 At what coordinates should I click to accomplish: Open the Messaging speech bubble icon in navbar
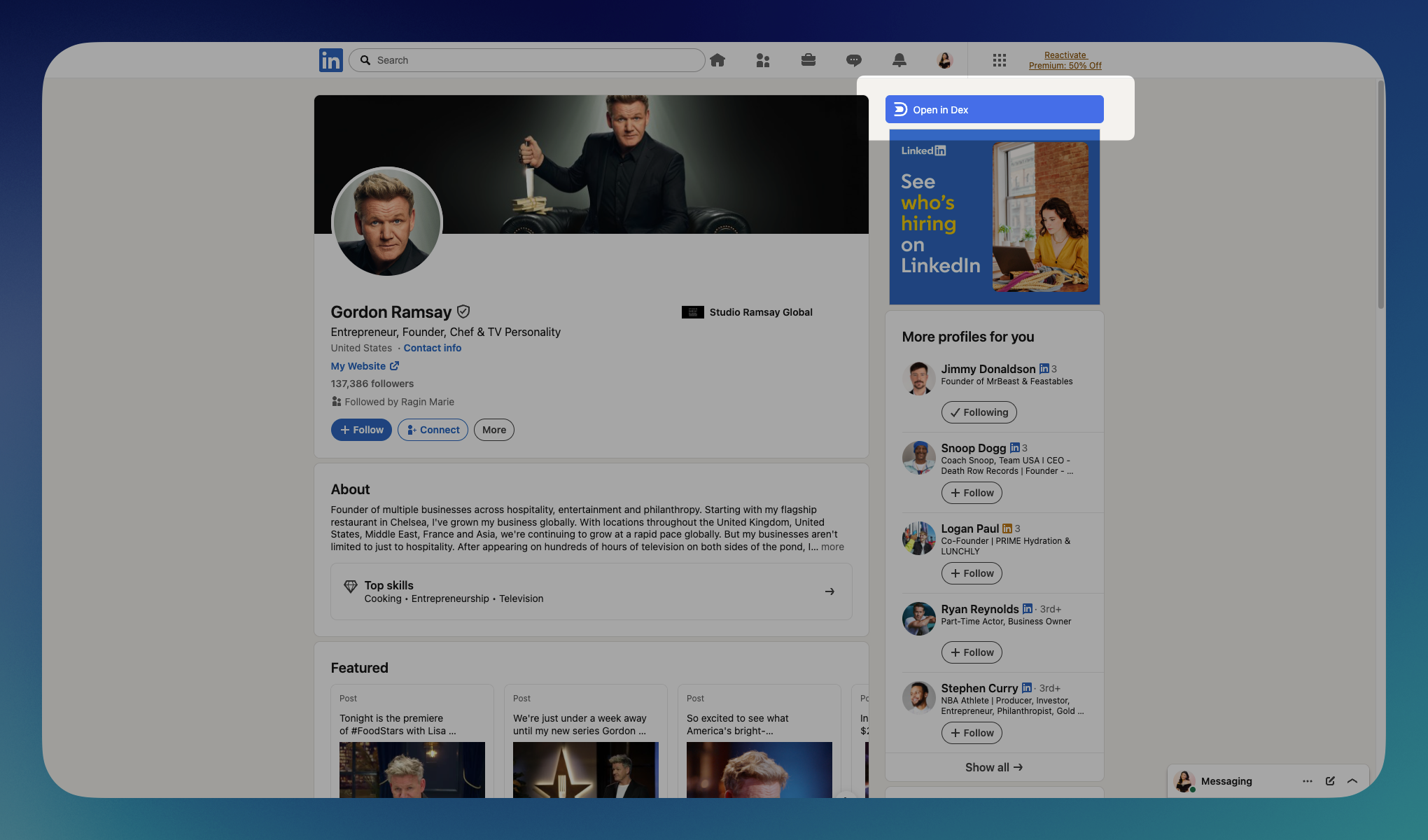tap(854, 60)
